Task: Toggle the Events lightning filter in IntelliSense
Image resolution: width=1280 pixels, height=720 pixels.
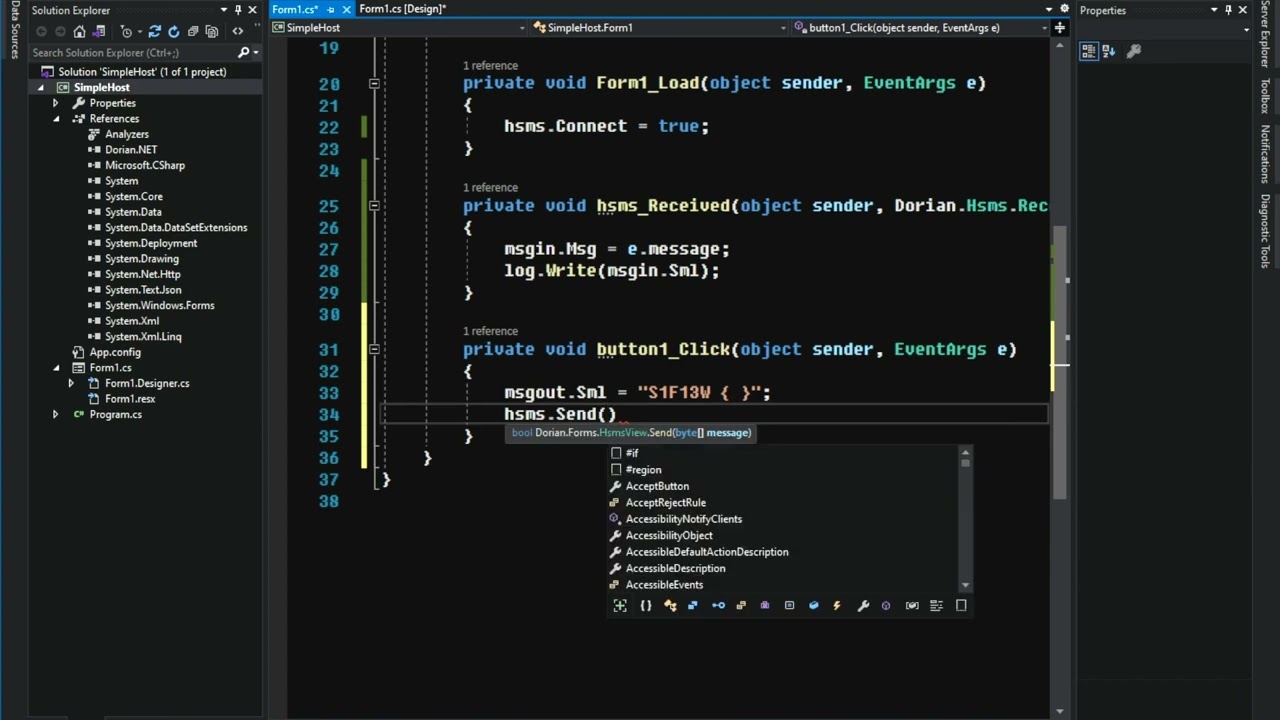Action: (837, 605)
